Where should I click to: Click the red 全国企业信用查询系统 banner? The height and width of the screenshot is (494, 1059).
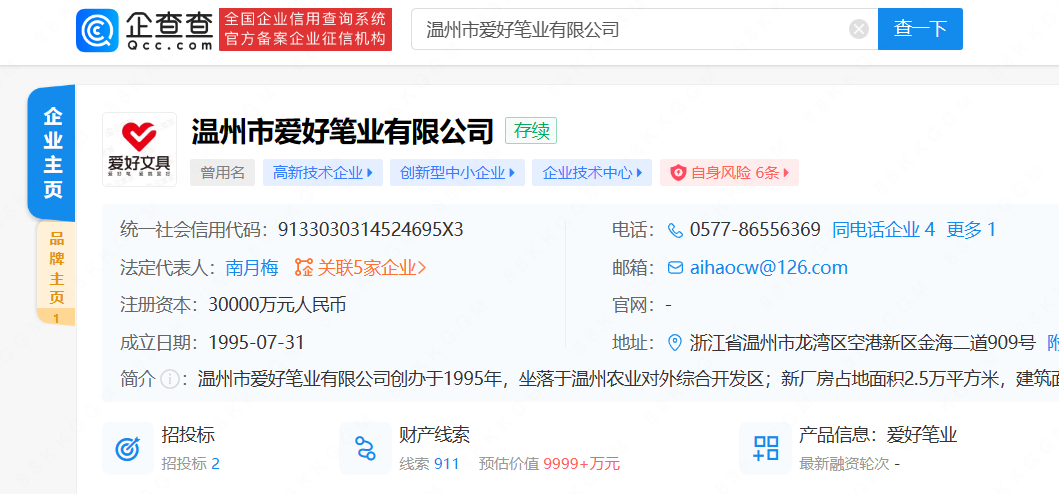[305, 29]
